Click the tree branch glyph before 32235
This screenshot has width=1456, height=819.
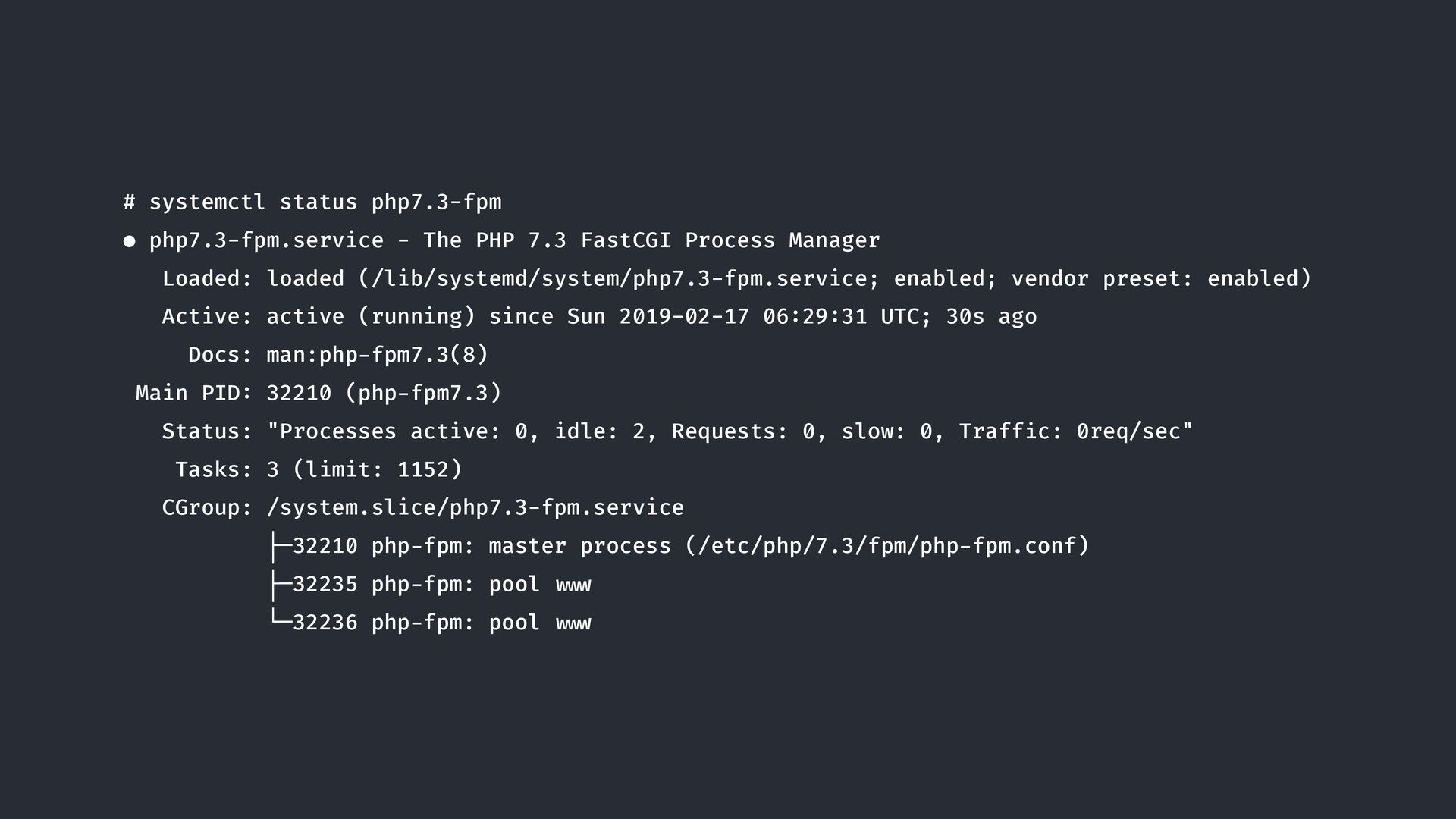(x=280, y=585)
